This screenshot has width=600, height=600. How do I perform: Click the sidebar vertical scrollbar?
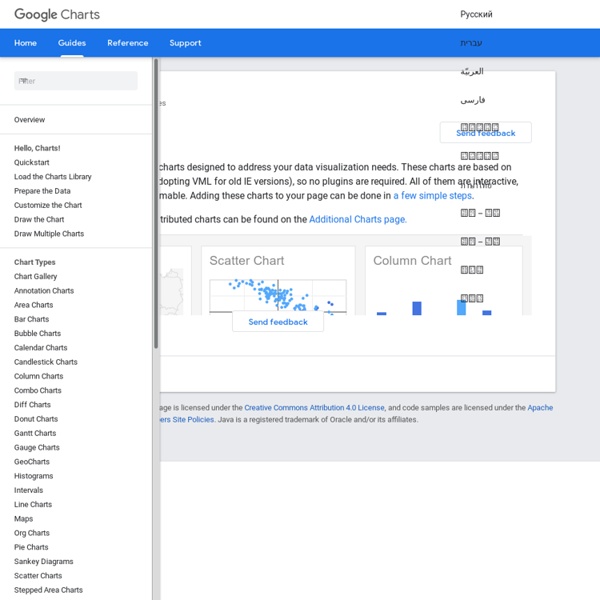tap(156, 203)
